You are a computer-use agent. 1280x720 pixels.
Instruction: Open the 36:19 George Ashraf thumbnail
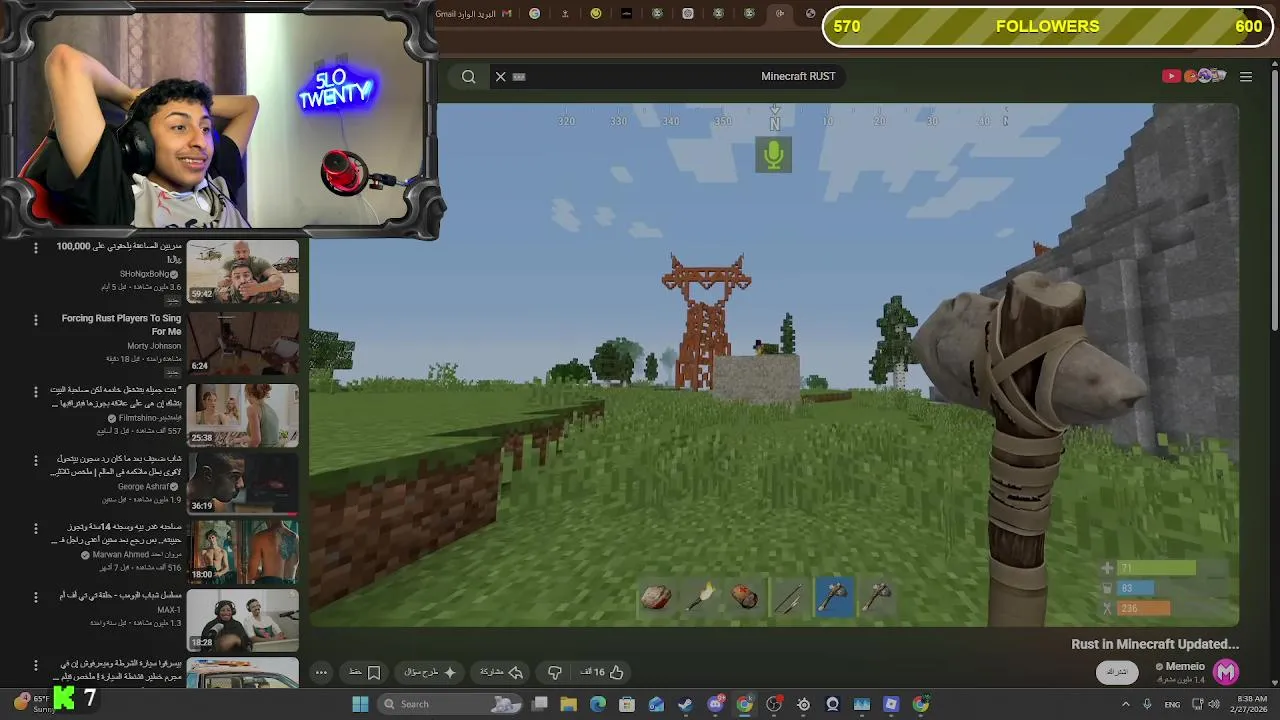coord(243,483)
